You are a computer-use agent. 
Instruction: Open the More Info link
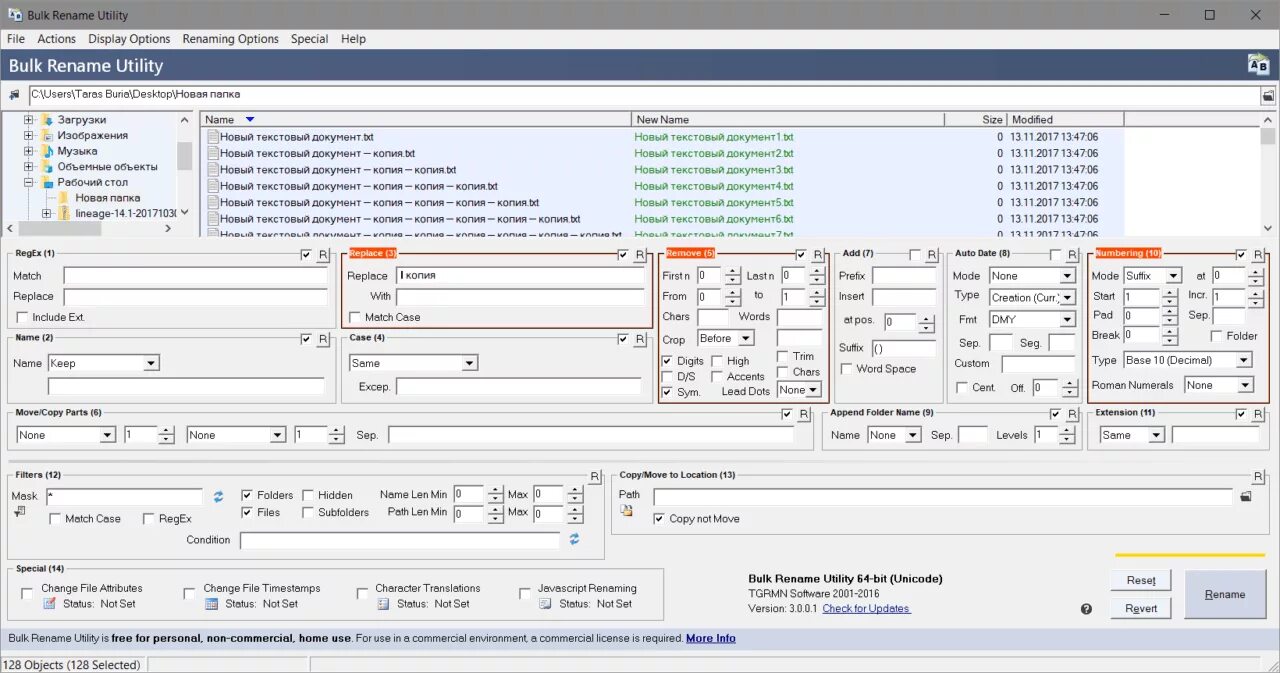click(711, 638)
